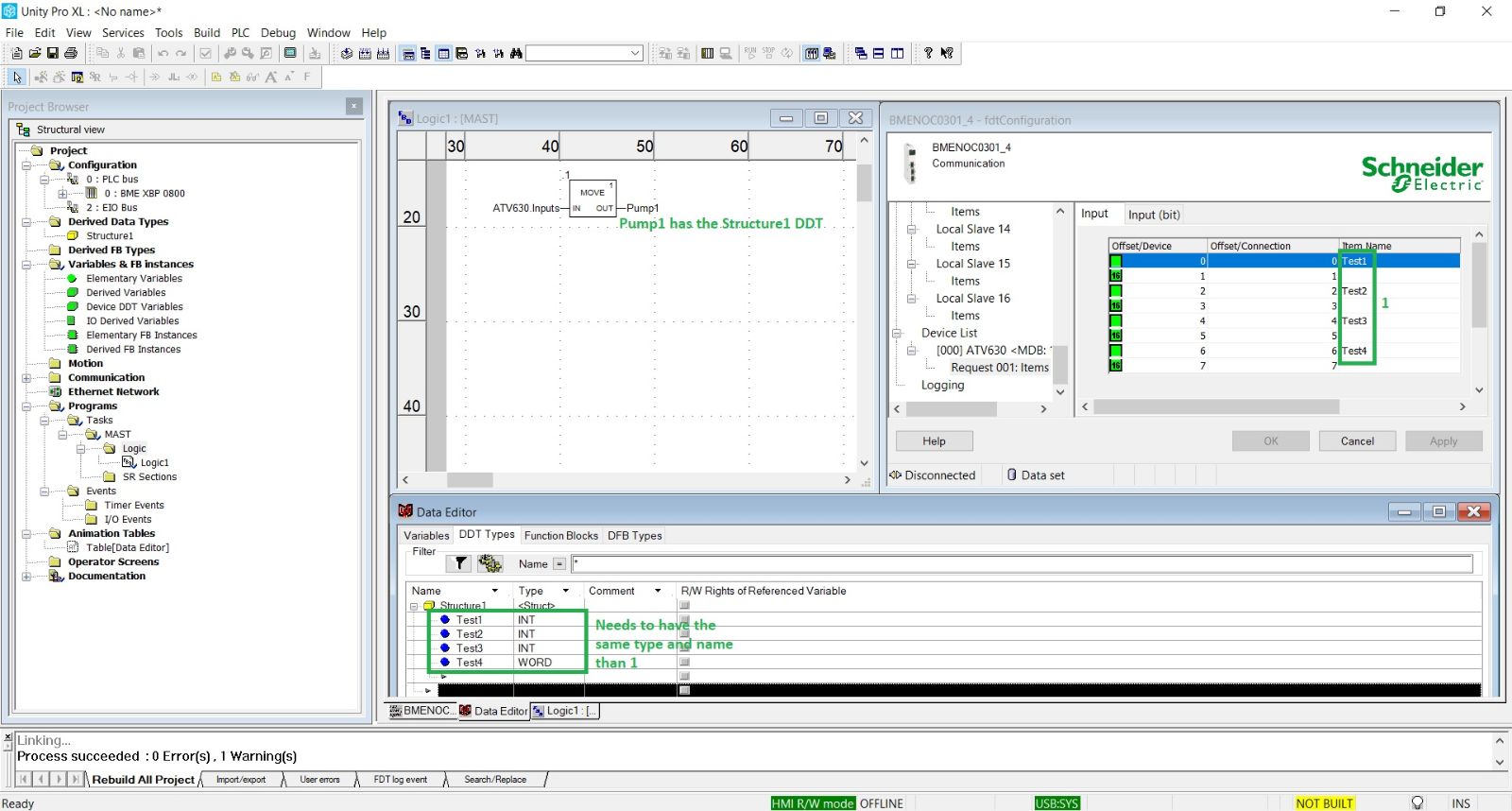
Task: Click the Apply button in fdtConfiguration
Action: point(1443,441)
